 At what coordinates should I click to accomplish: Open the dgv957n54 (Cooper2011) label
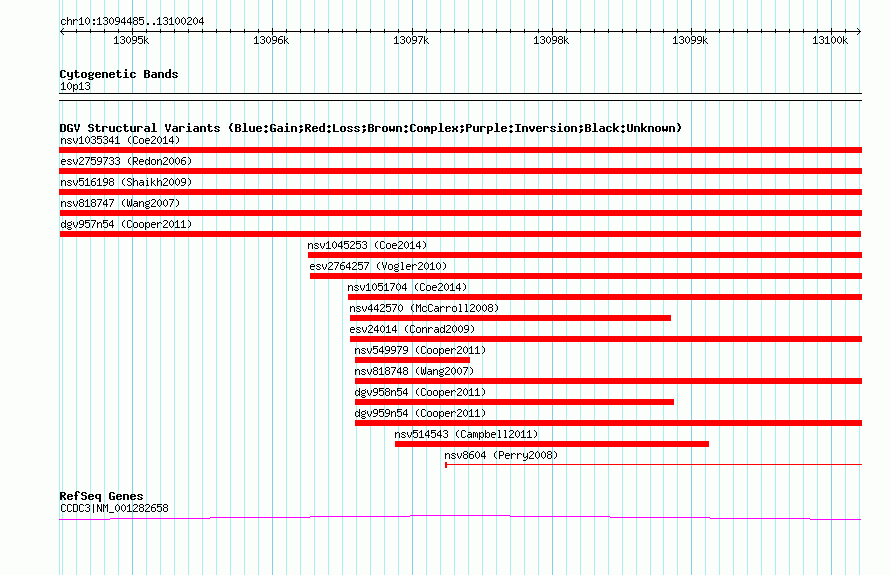[x=126, y=224]
